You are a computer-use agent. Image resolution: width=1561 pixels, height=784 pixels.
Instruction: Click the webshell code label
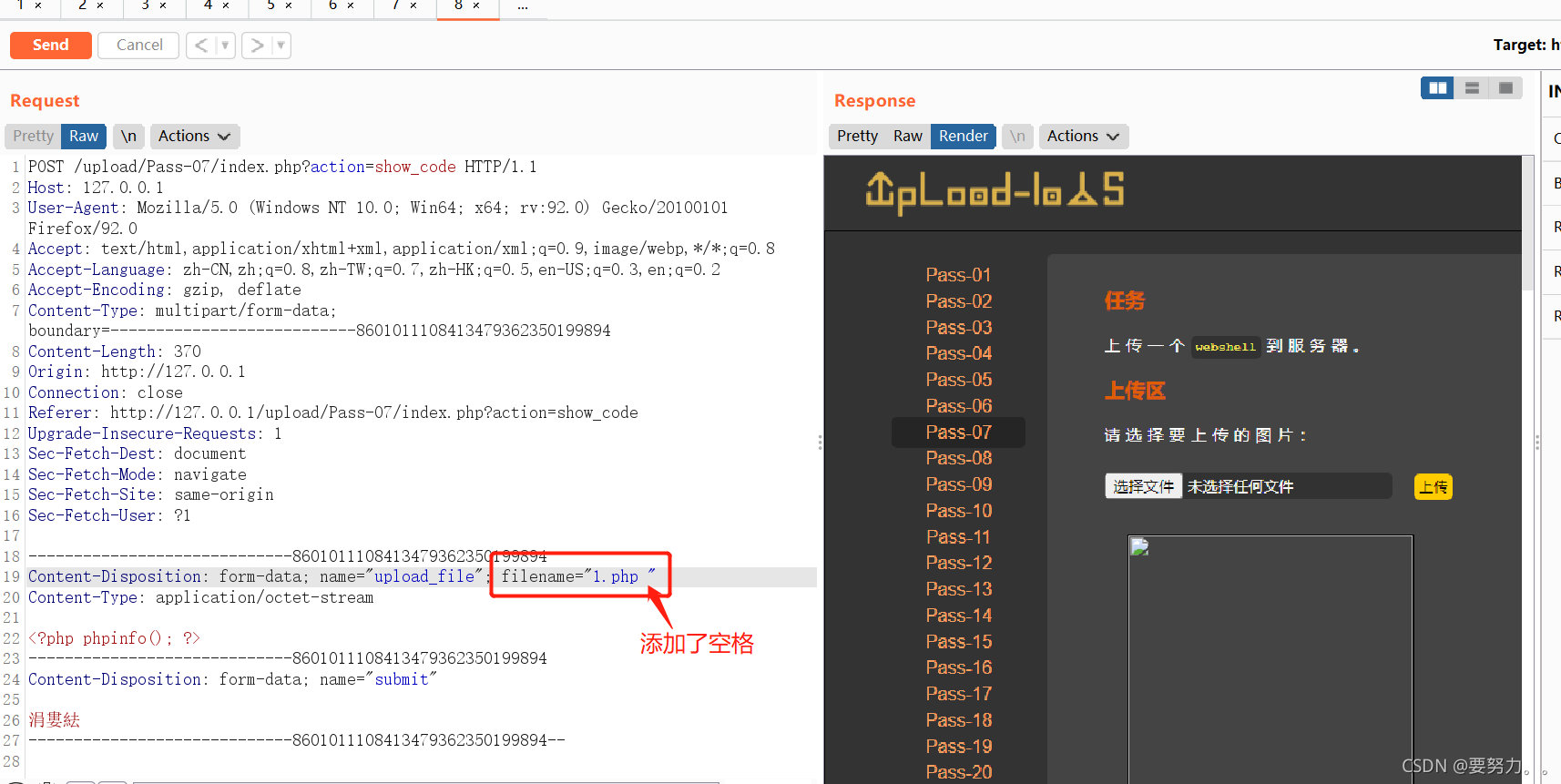[x=1225, y=347]
